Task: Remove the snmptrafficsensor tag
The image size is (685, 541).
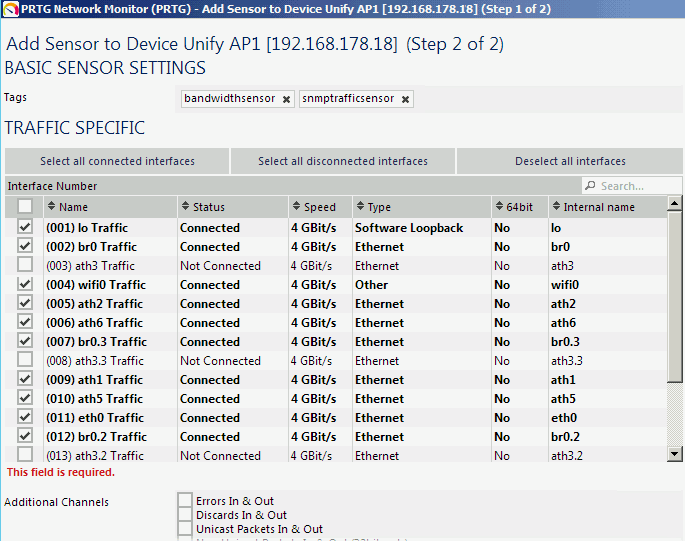Action: pyautogui.click(x=405, y=99)
